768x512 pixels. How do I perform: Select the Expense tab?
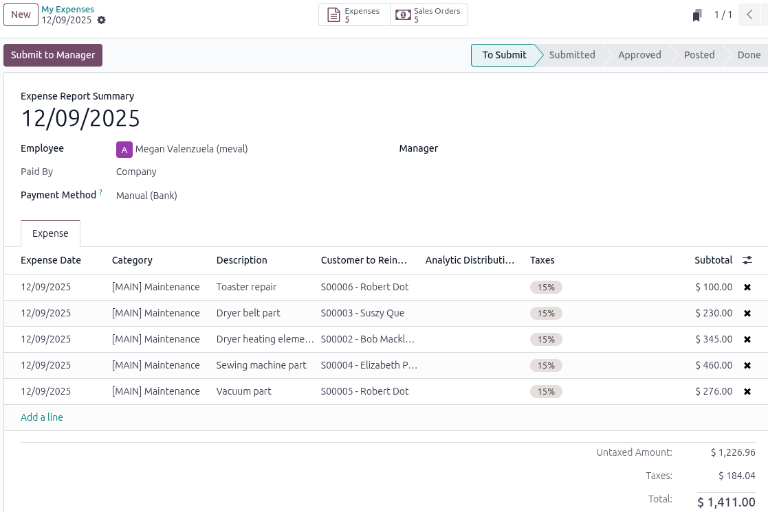[50, 234]
